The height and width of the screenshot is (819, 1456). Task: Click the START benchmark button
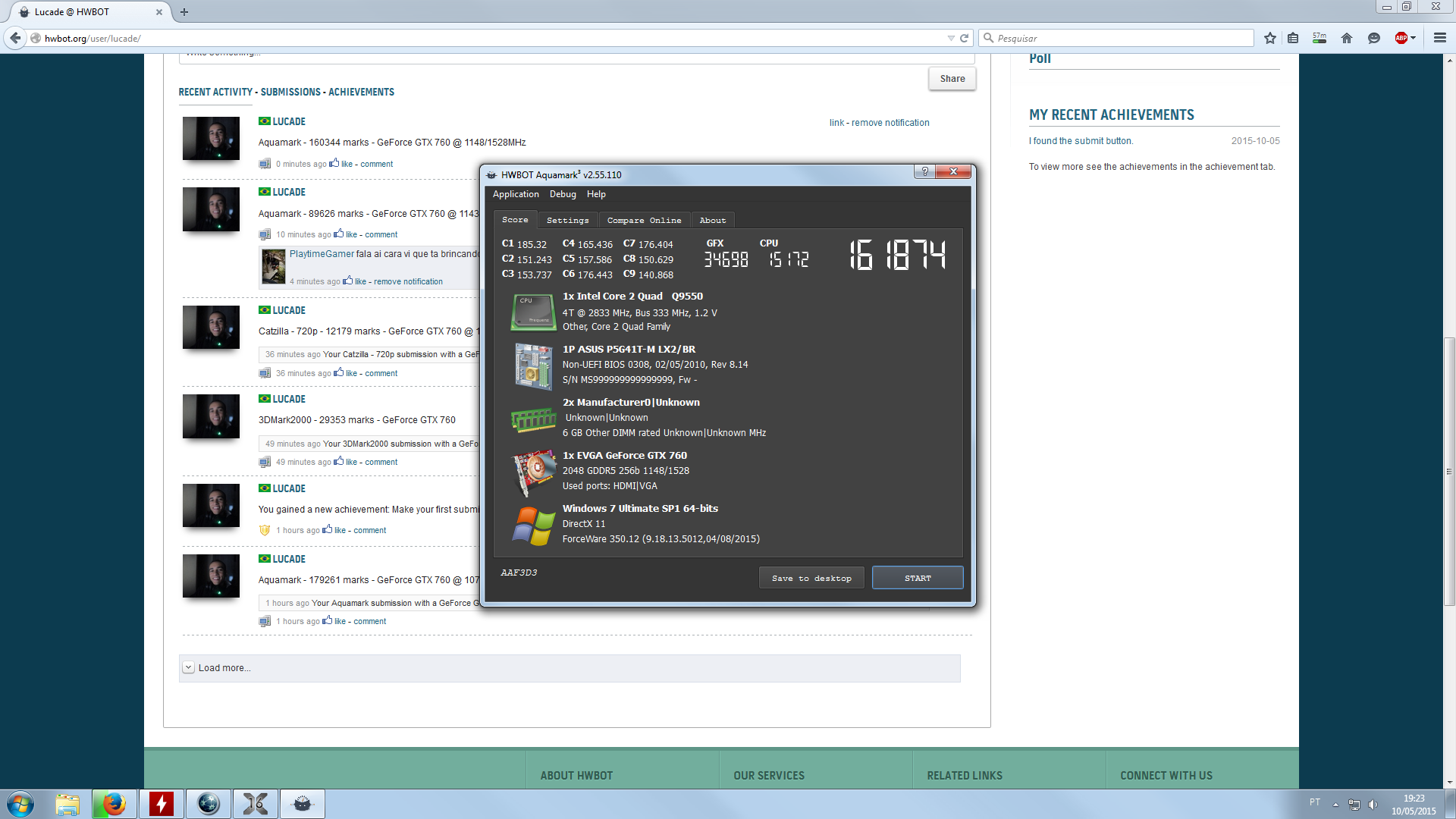(918, 578)
